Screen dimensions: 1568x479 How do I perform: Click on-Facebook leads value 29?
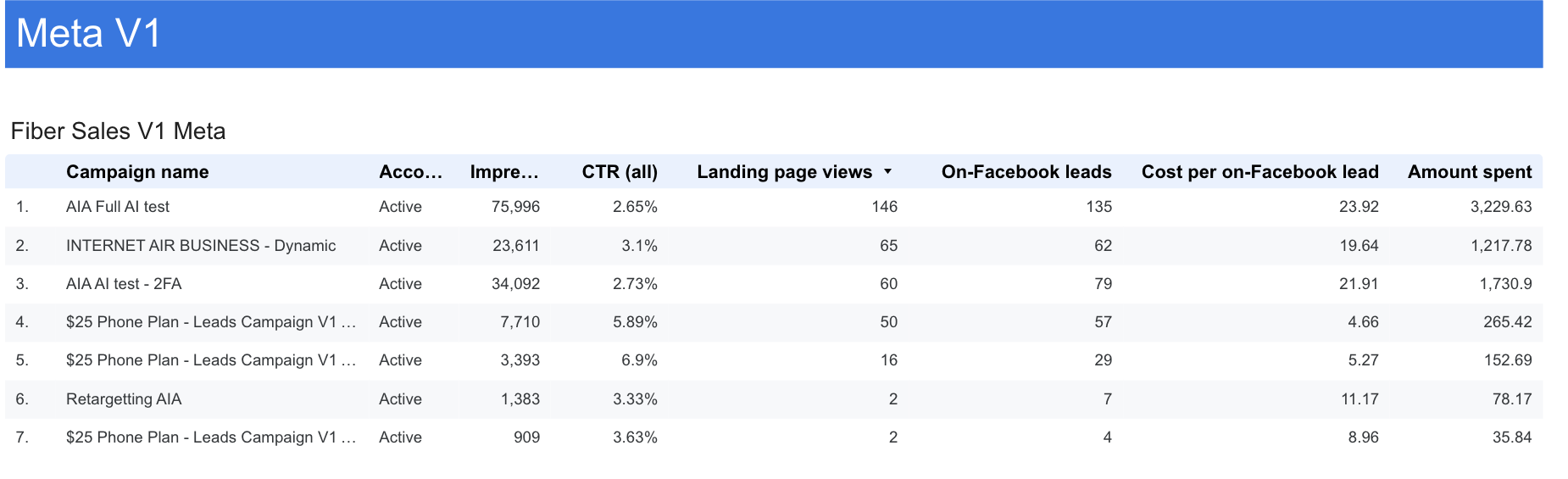click(x=1104, y=360)
